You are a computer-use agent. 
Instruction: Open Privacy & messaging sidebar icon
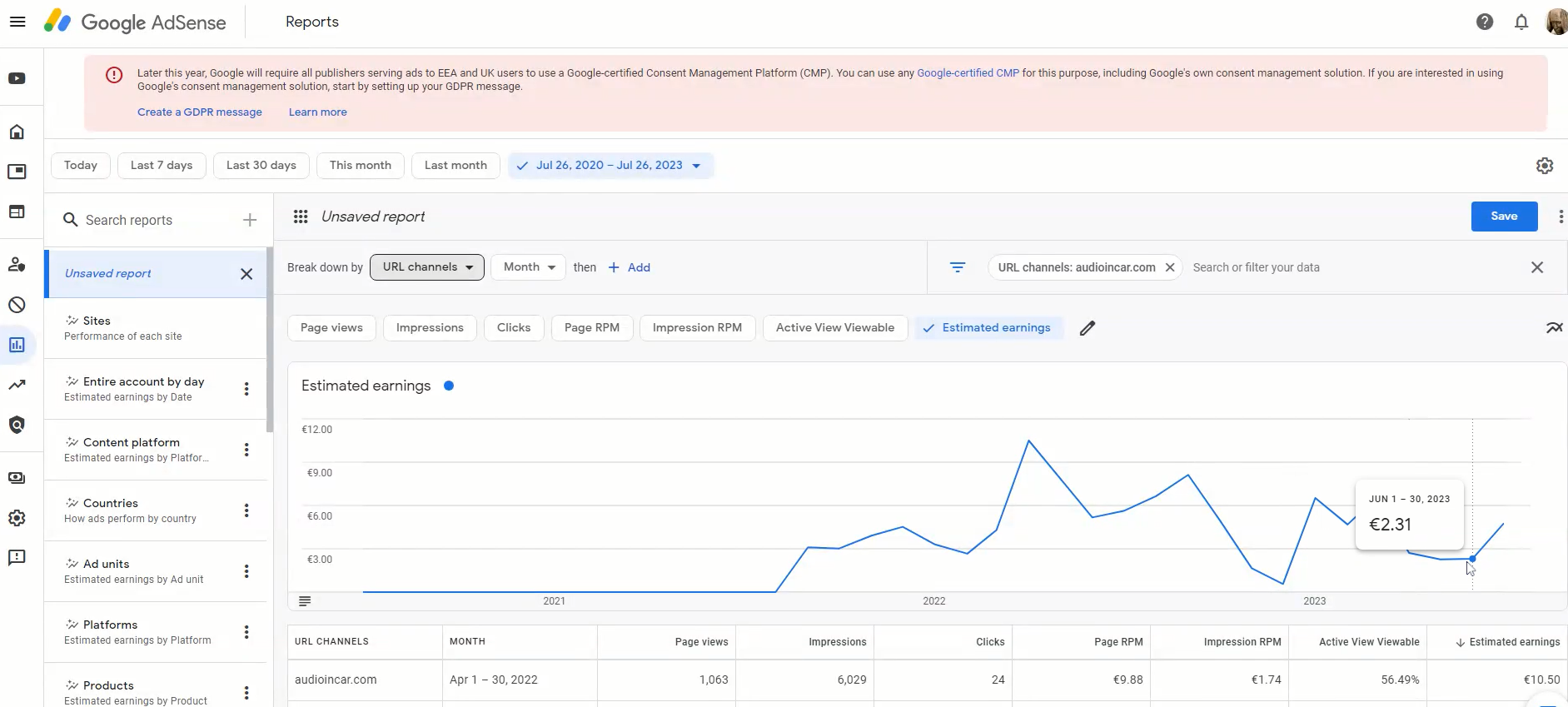point(17,265)
